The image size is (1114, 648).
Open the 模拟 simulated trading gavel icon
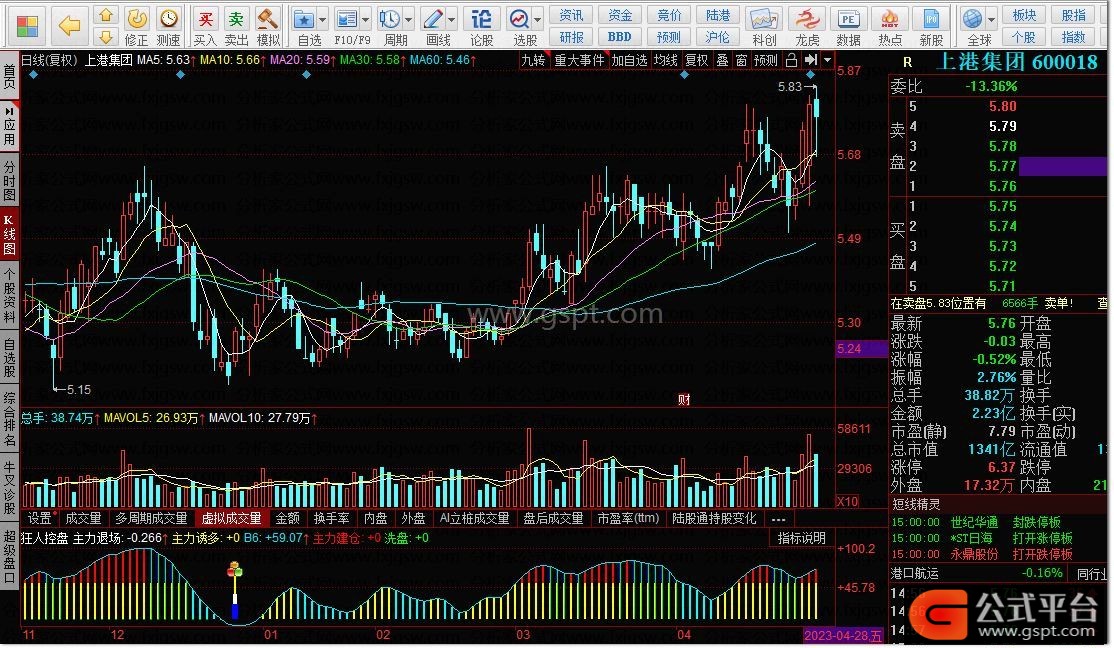[268, 26]
